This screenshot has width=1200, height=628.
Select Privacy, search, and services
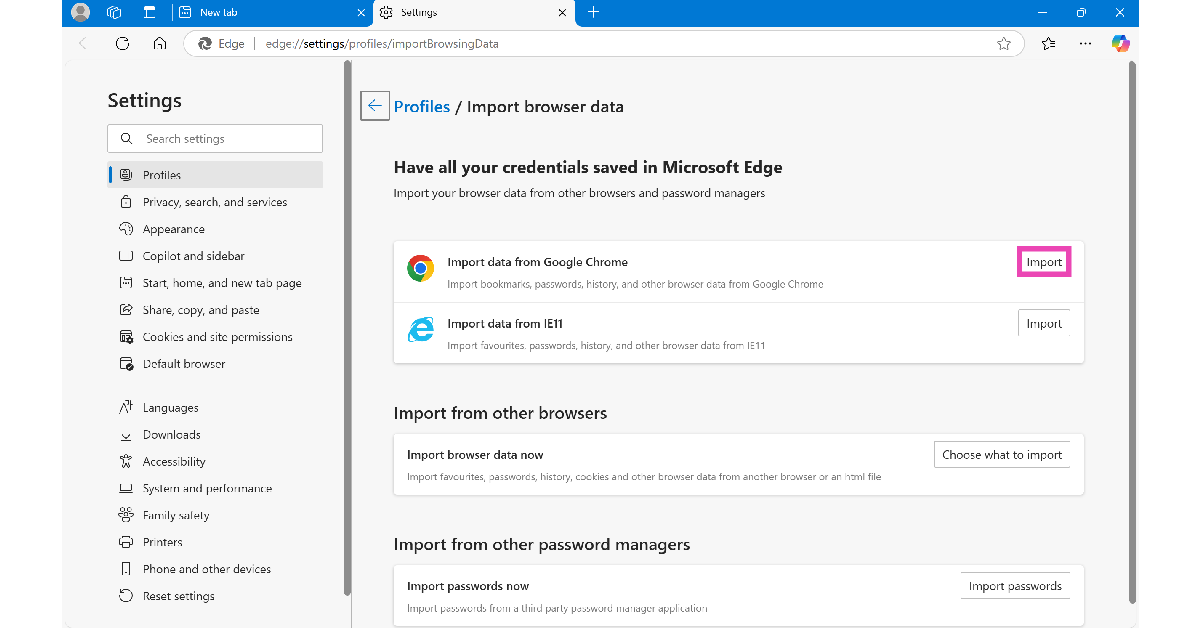coord(215,202)
